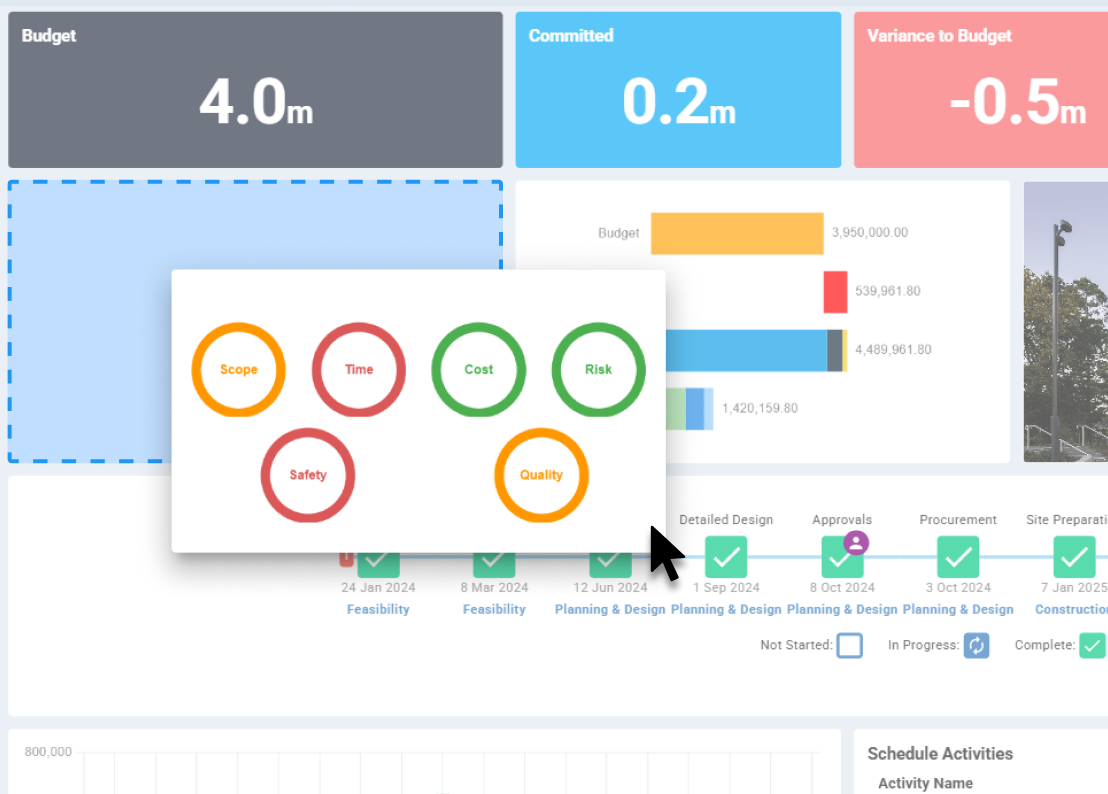Image resolution: width=1108 pixels, height=794 pixels.
Task: Click the Site Preparation milestone marker
Action: click(1074, 557)
